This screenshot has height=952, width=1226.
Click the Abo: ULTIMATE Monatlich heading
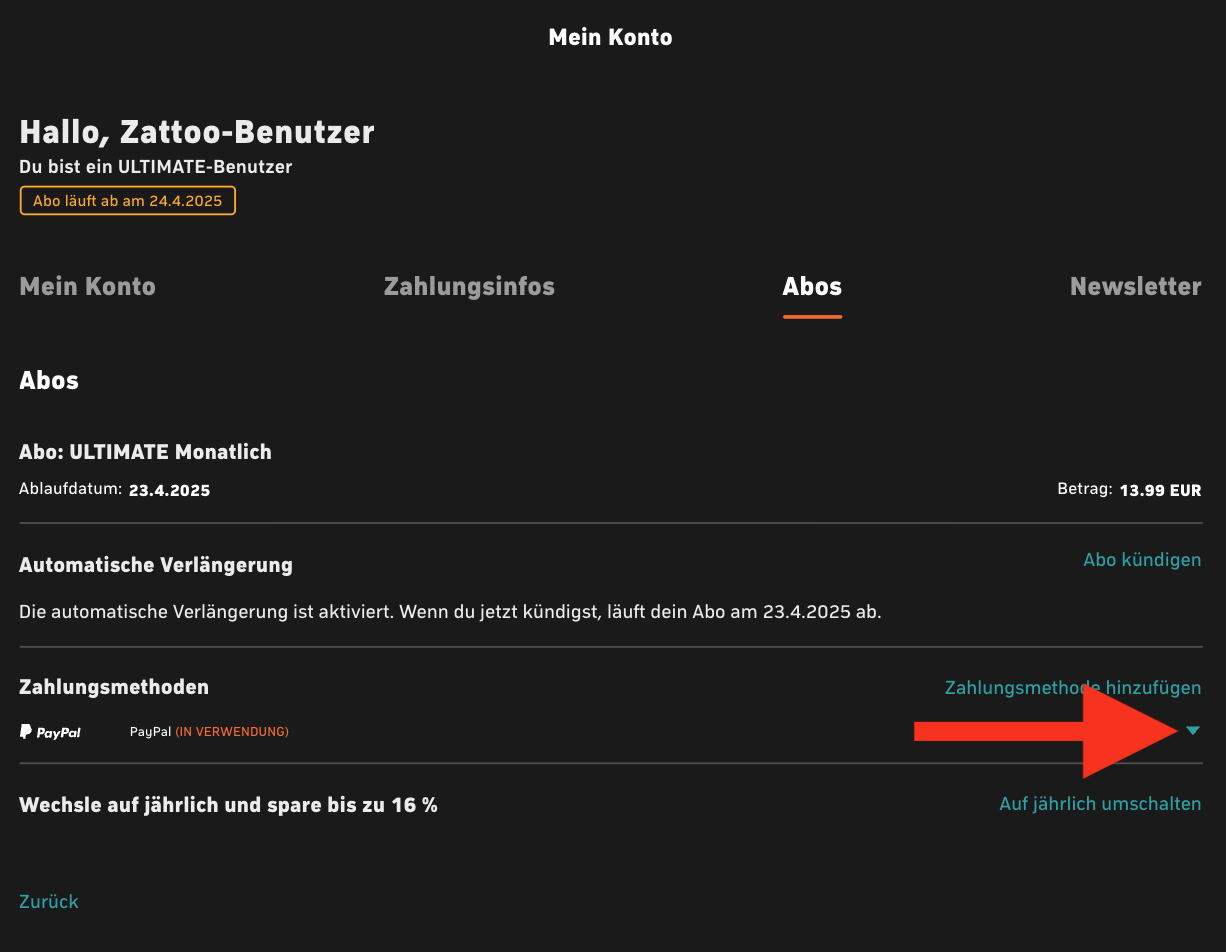tap(145, 452)
